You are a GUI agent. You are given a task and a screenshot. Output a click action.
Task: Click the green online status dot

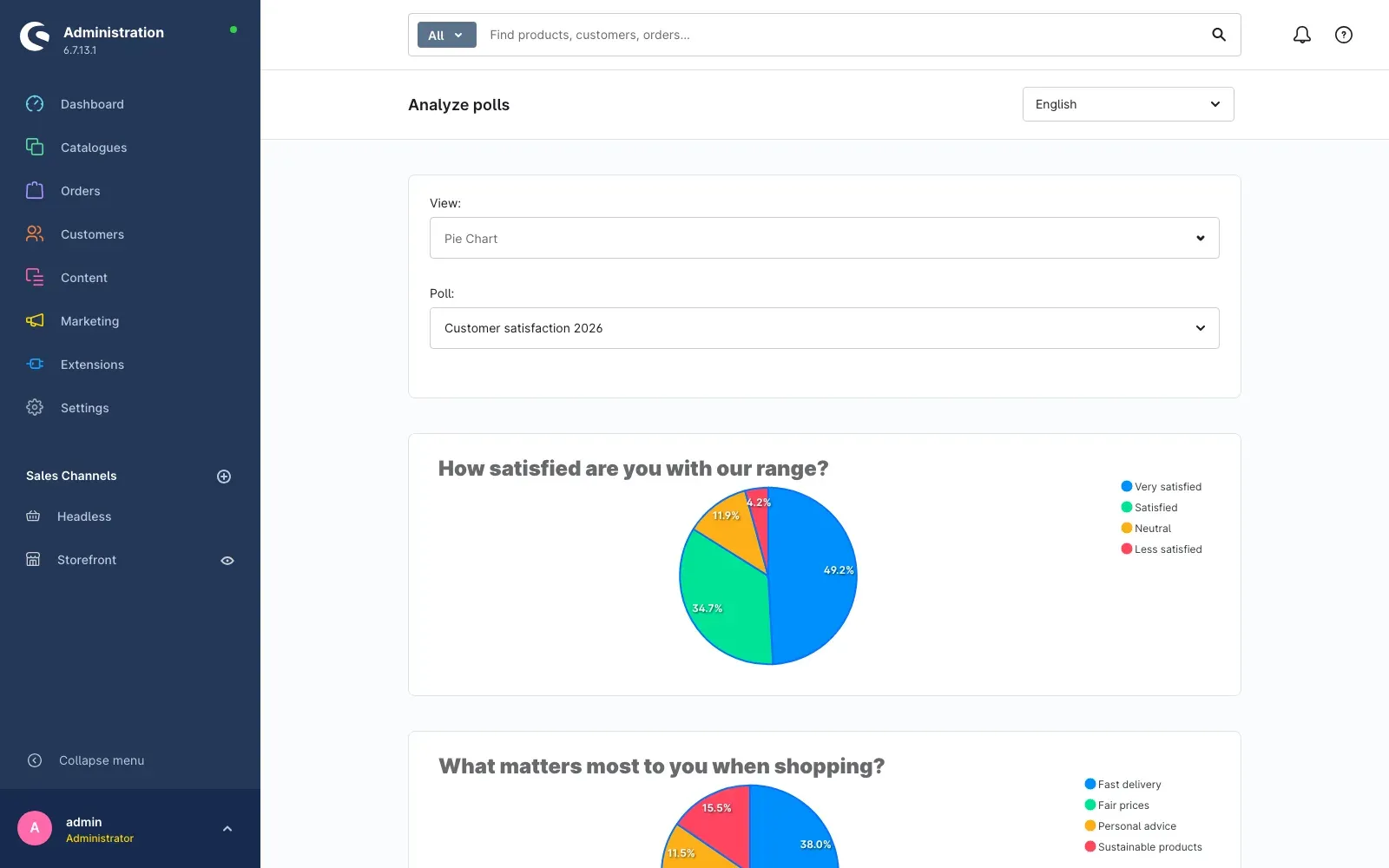coord(234,30)
